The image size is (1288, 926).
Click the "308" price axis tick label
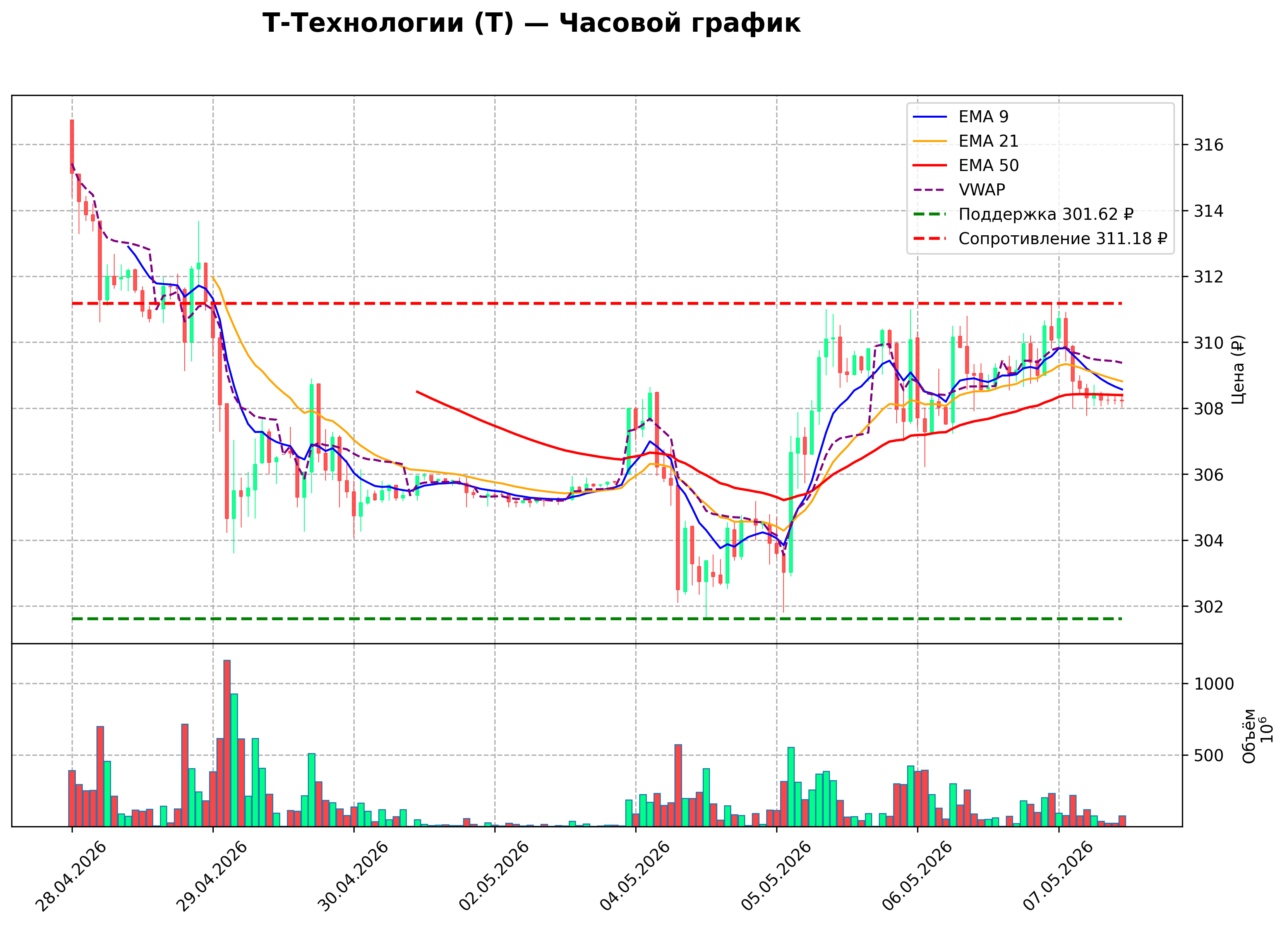coord(1209,409)
